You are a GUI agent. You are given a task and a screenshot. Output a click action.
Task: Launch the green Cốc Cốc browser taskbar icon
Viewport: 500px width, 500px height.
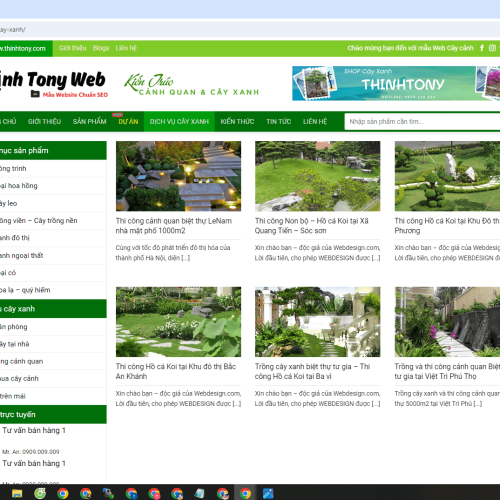tap(40, 493)
